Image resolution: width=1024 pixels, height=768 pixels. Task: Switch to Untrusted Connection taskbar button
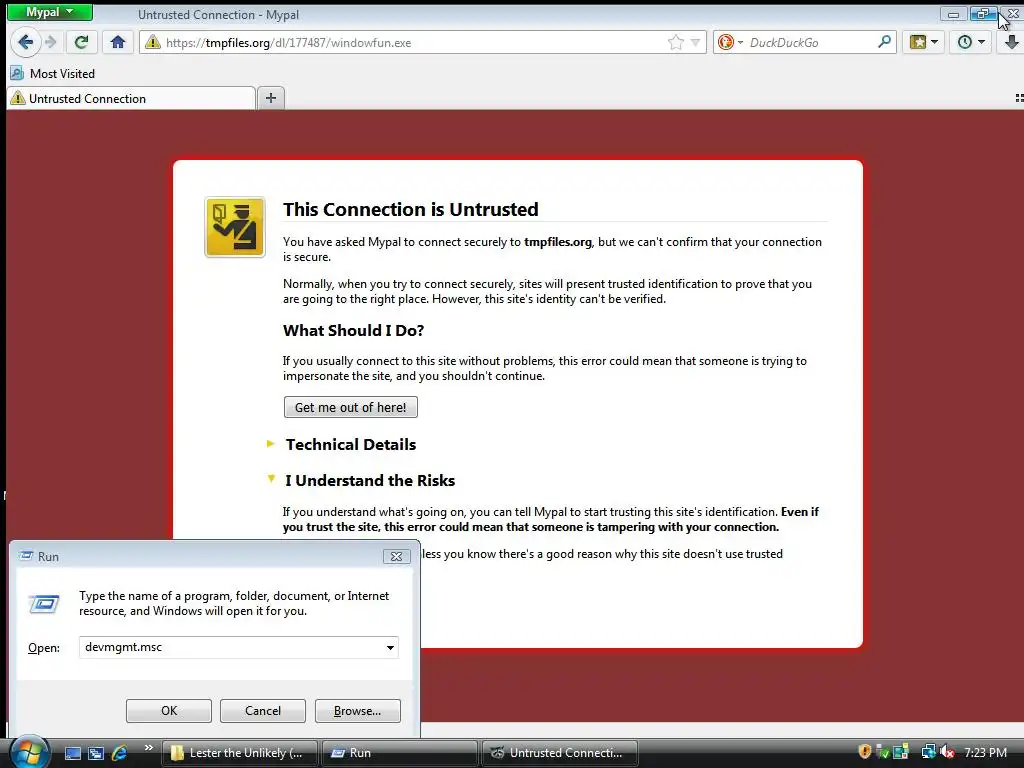pyautogui.click(x=560, y=753)
